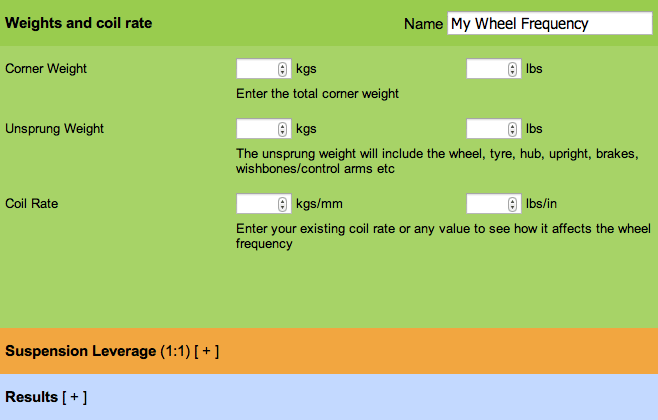Click Unsprung Weight kgs input field
The height and width of the screenshot is (420, 658).
tap(256, 129)
